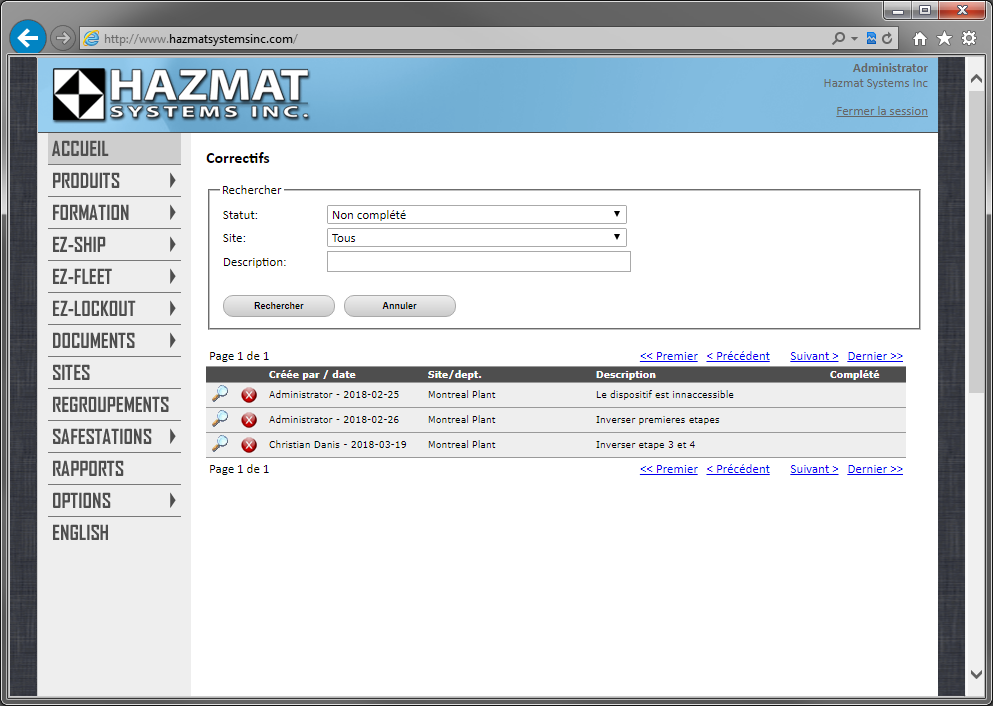Click the bottom '< Précédent' pagination link
This screenshot has width=993, height=706.
[x=738, y=469]
